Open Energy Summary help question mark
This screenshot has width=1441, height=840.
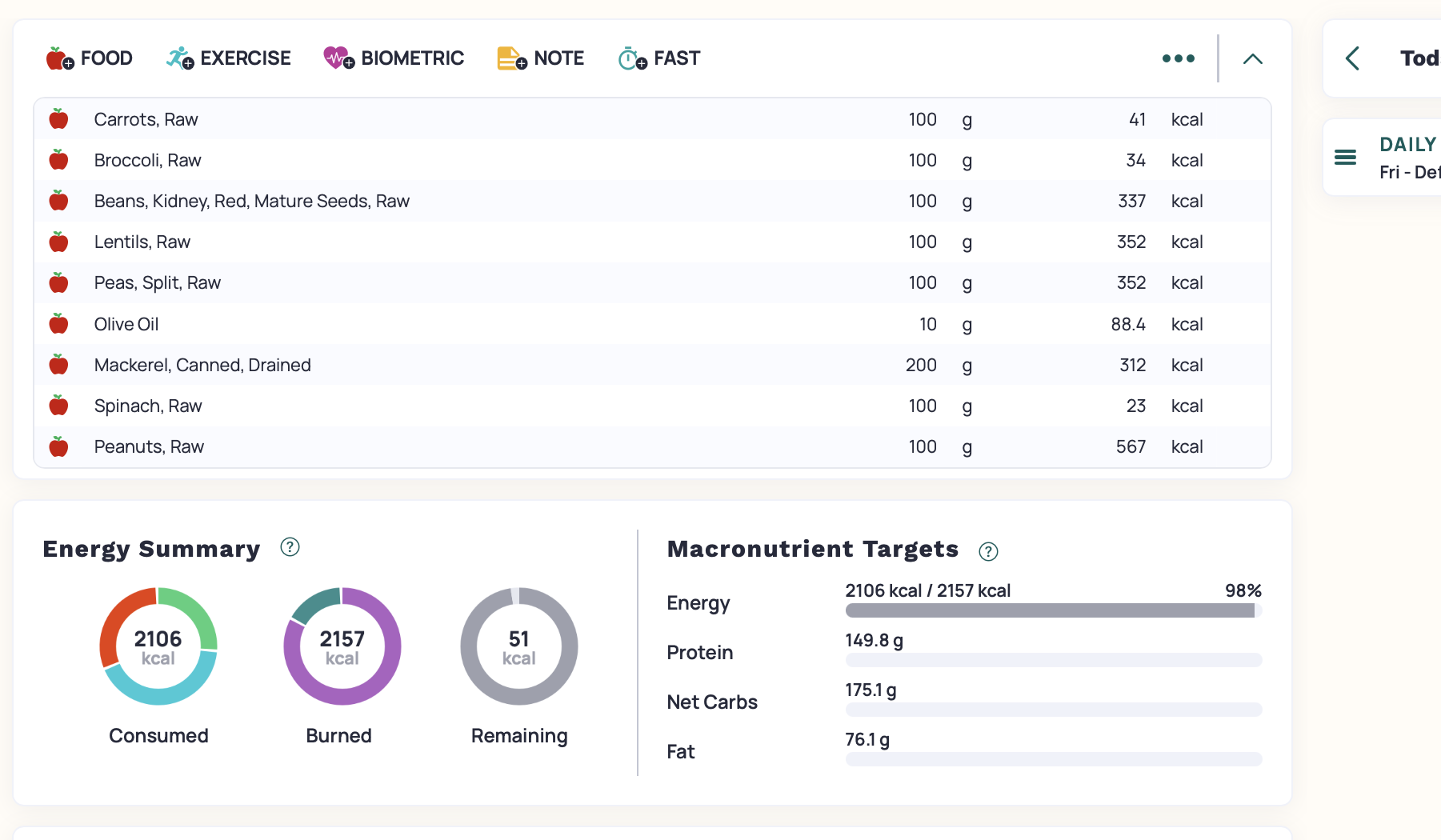(x=290, y=547)
